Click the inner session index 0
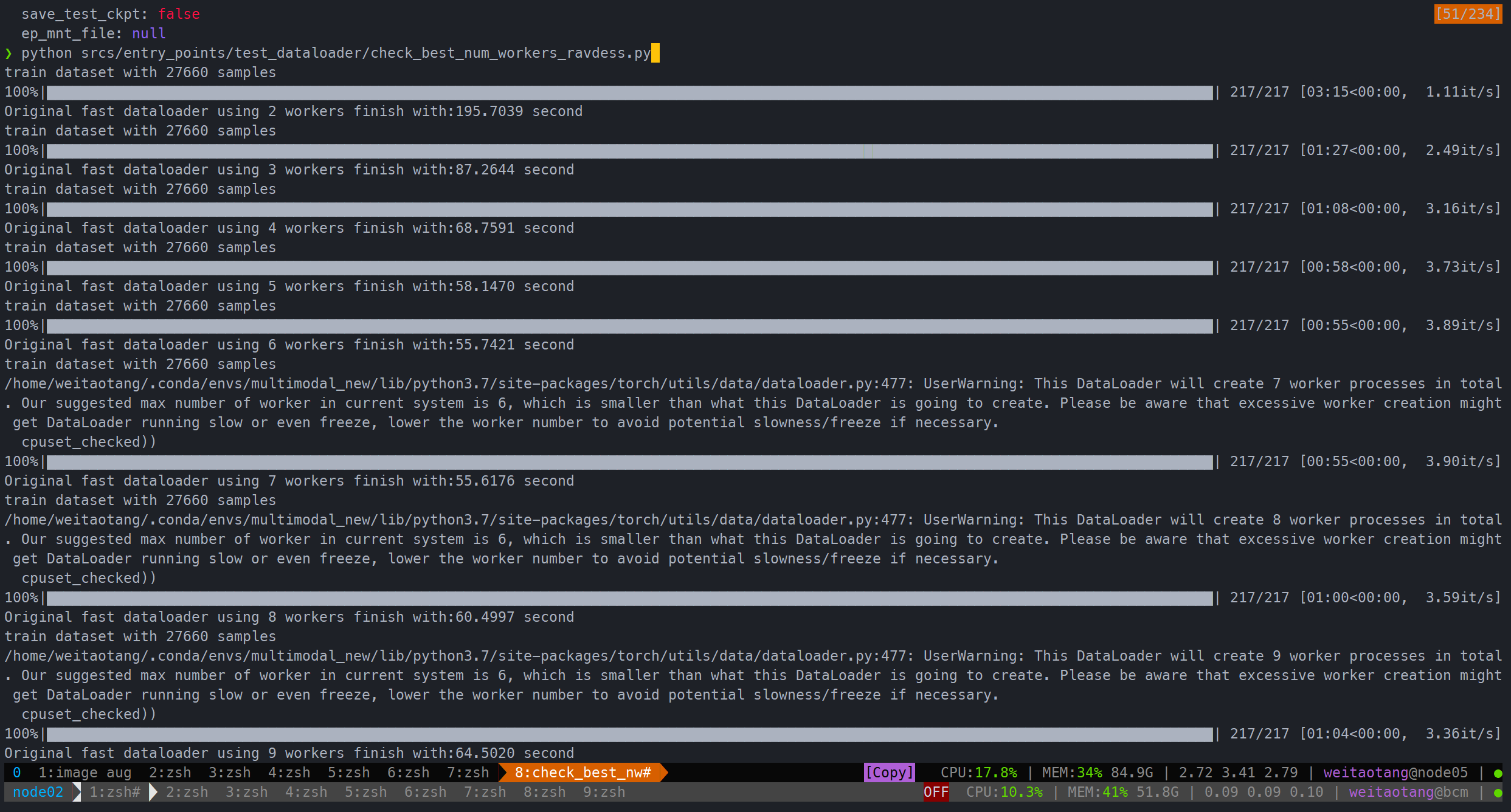The height and width of the screenshot is (812, 1511). click(x=17, y=772)
